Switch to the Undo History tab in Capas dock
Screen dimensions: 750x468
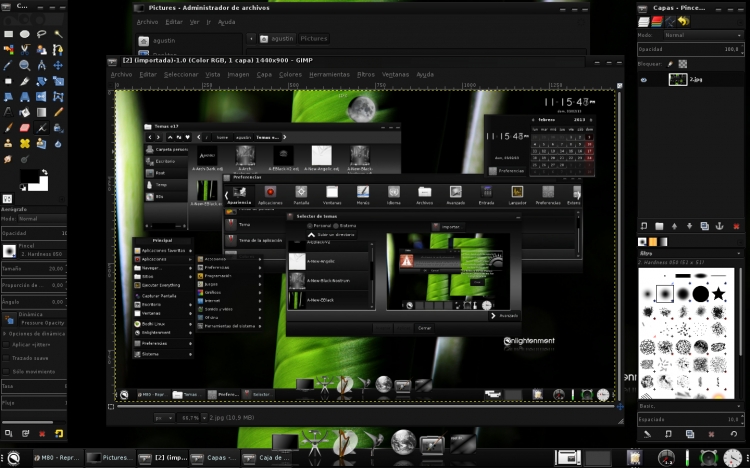(684, 22)
